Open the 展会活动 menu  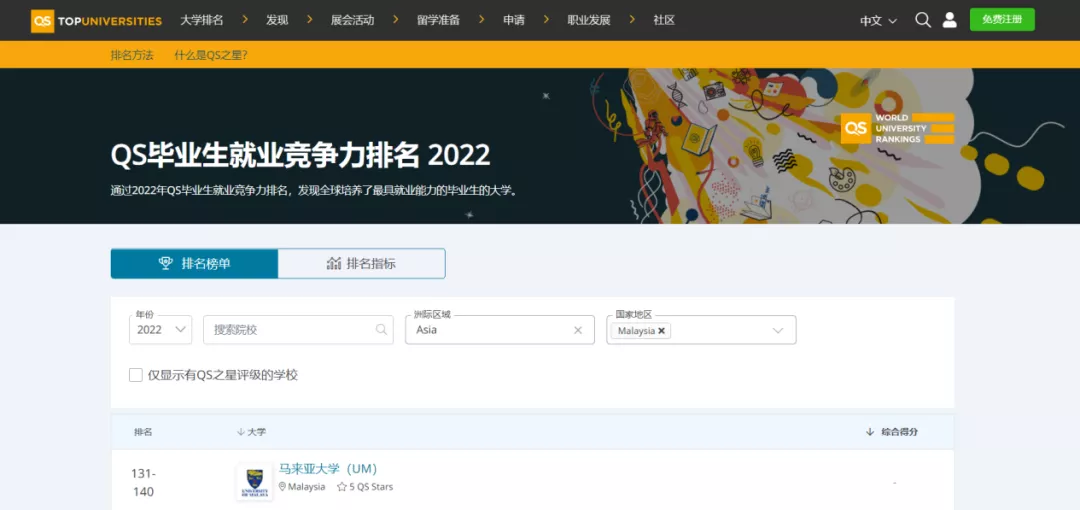tap(352, 20)
